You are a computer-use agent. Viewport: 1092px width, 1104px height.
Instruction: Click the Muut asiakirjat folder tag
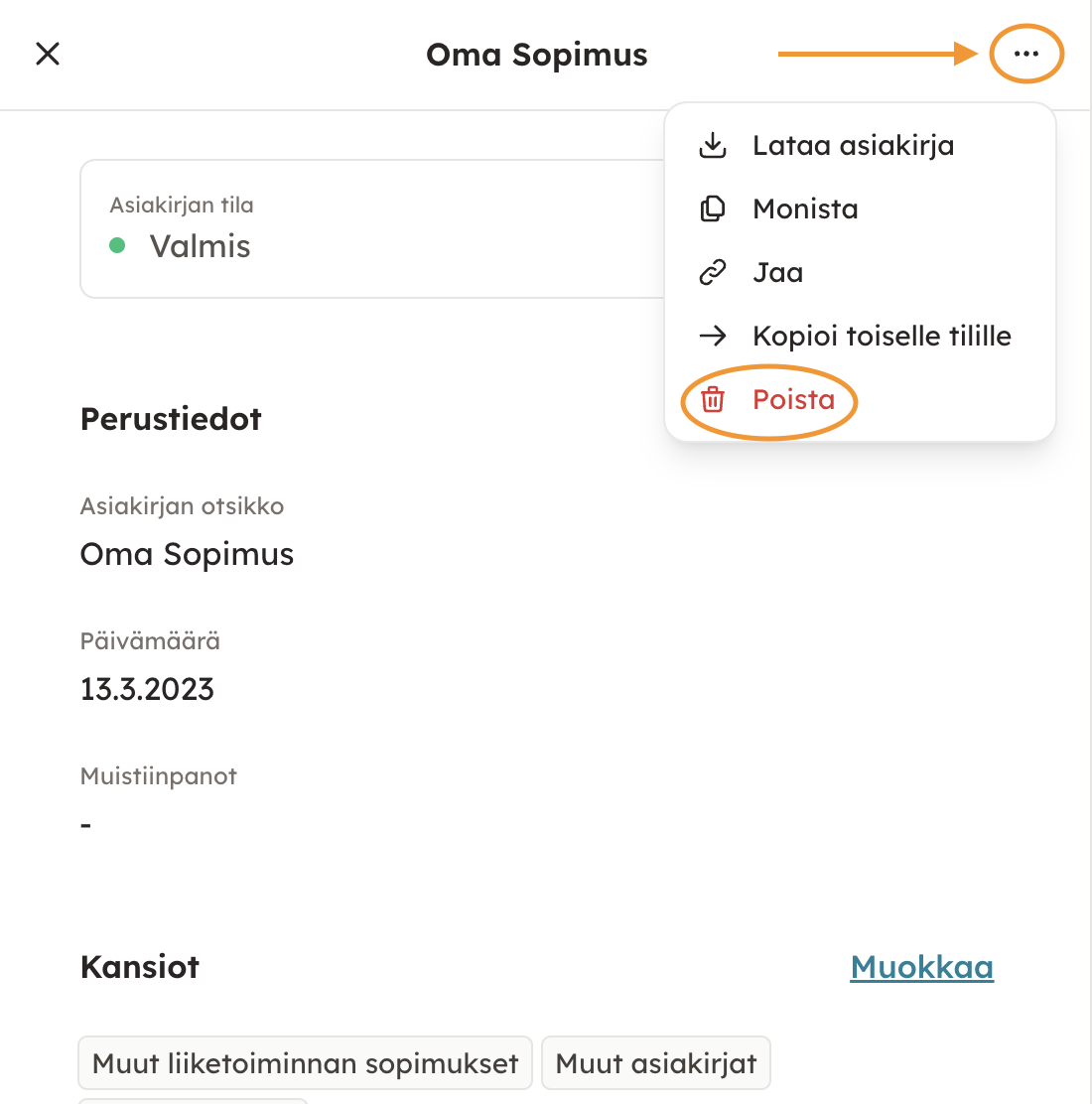(655, 1064)
